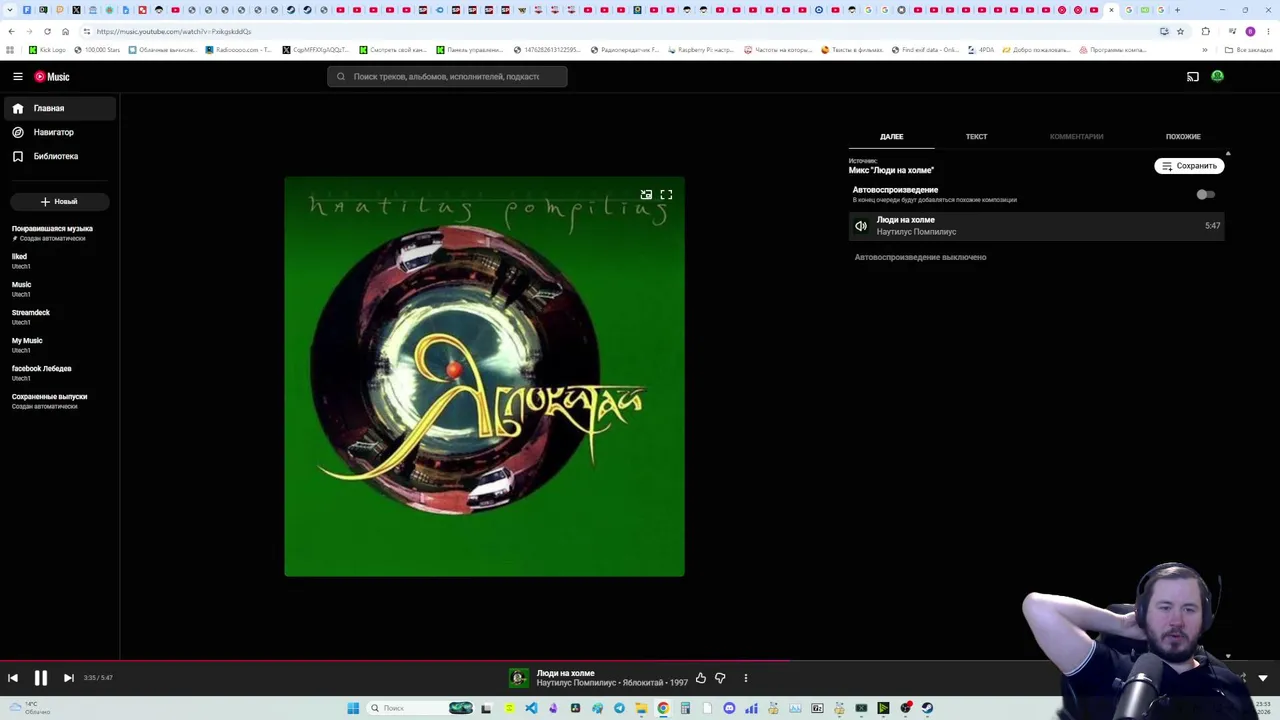Open Навигатор in the sidebar
This screenshot has width=1280, height=720.
tap(59, 132)
